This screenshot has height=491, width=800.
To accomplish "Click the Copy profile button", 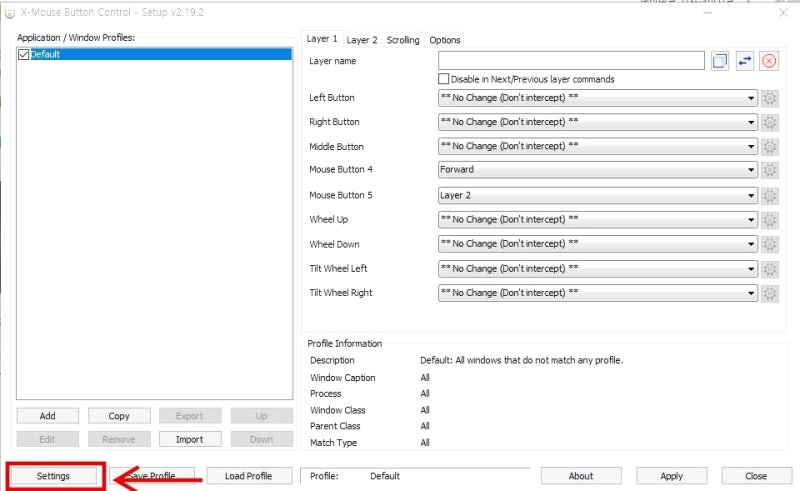I will click(x=119, y=416).
